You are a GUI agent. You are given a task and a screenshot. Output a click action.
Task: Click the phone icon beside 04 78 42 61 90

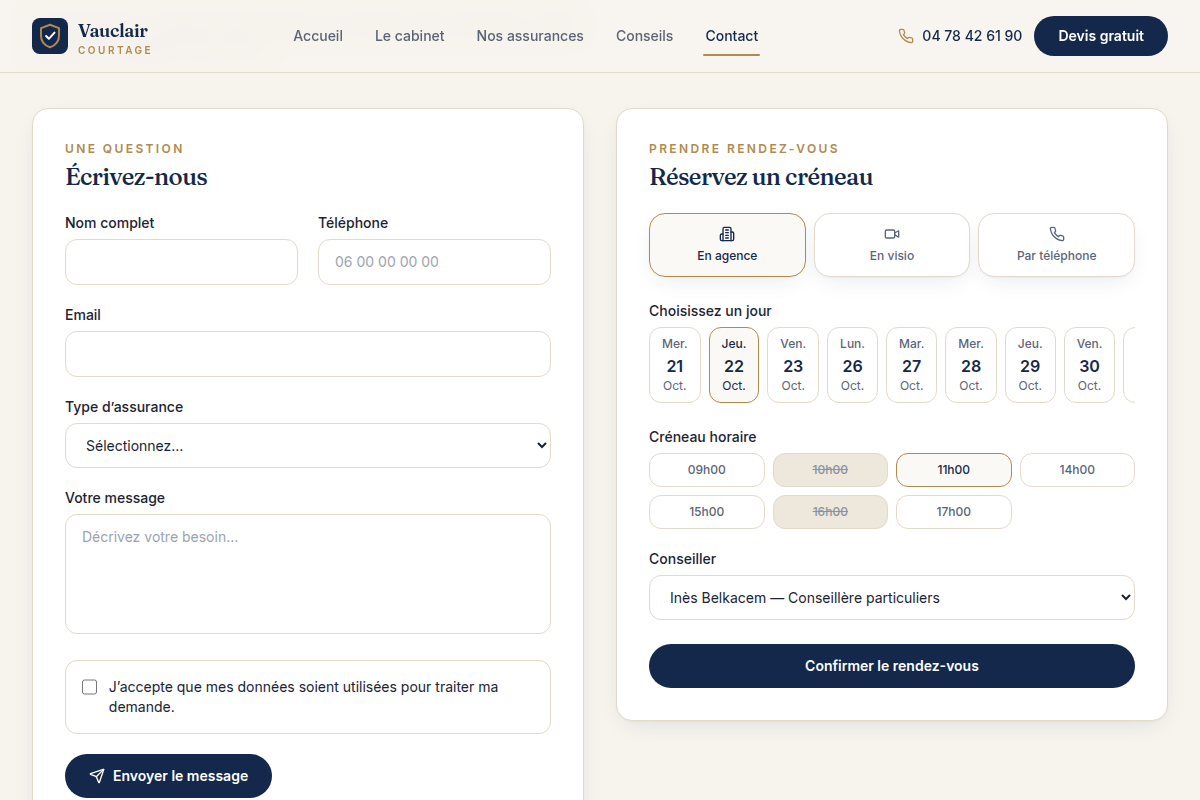(906, 36)
